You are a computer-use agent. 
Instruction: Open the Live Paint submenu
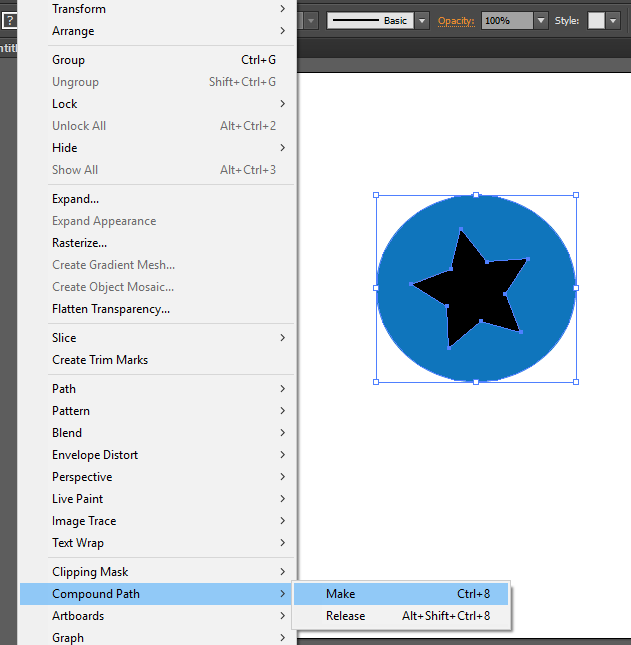(158, 499)
